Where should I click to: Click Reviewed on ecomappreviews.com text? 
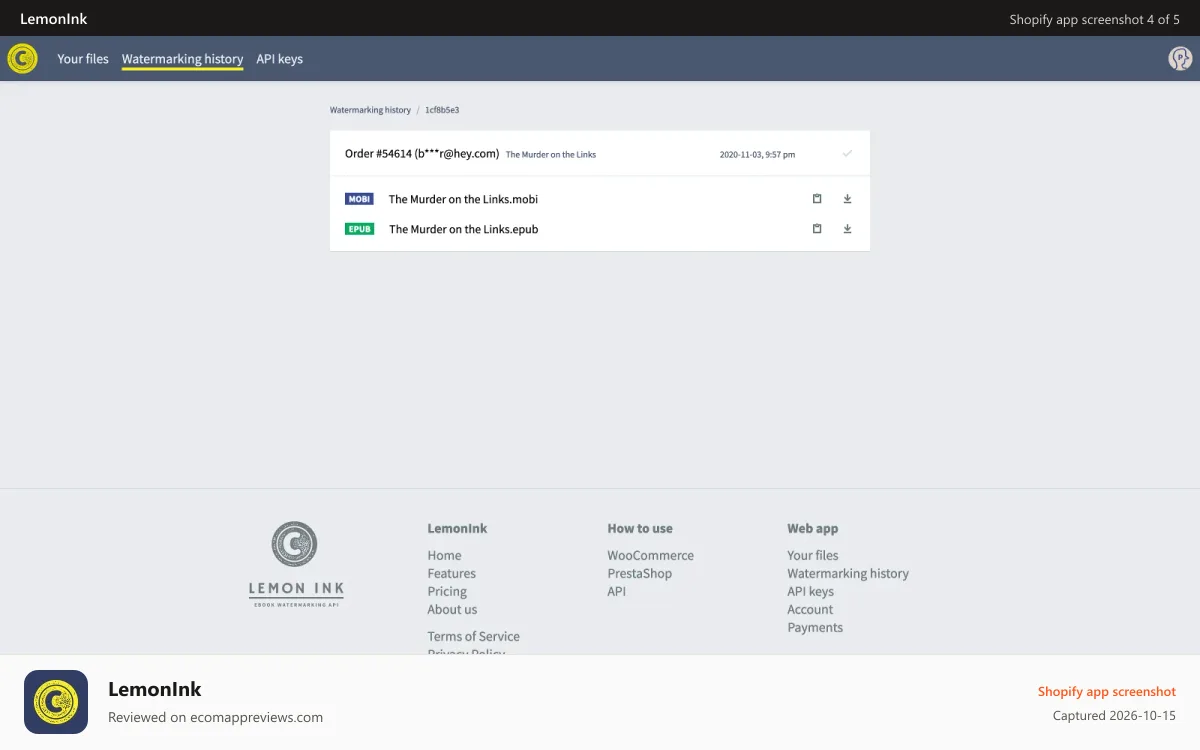pyautogui.click(x=215, y=717)
